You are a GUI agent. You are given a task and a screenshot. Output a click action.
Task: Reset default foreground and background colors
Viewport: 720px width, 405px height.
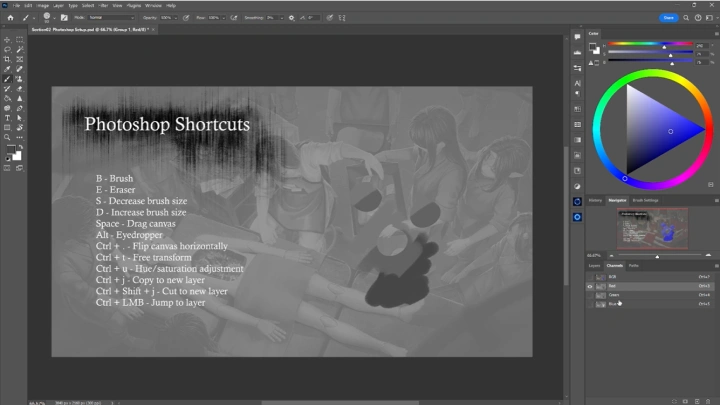(7, 159)
